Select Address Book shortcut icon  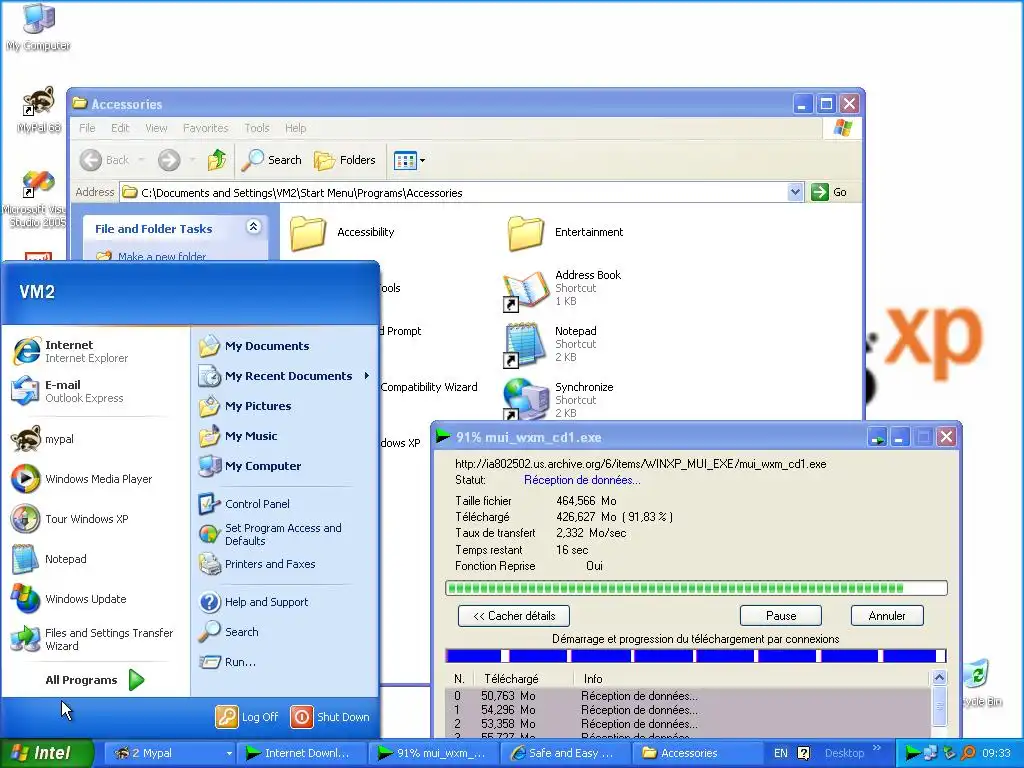526,290
